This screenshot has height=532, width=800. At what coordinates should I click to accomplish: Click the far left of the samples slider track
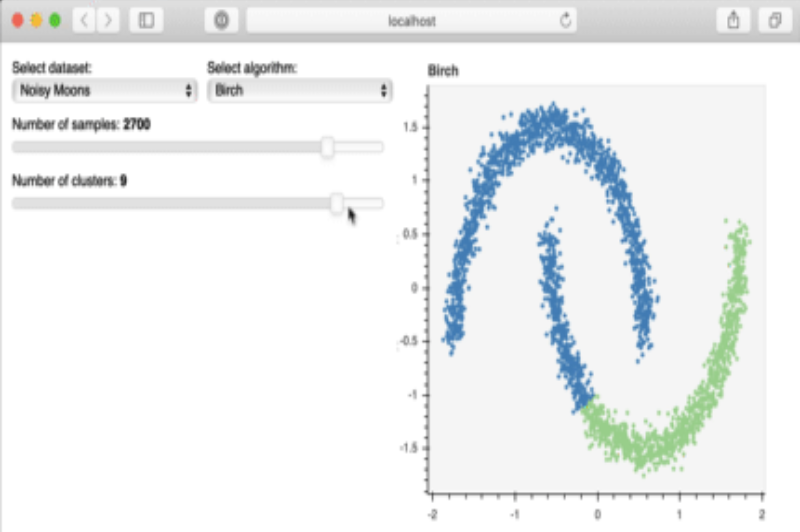click(x=16, y=147)
